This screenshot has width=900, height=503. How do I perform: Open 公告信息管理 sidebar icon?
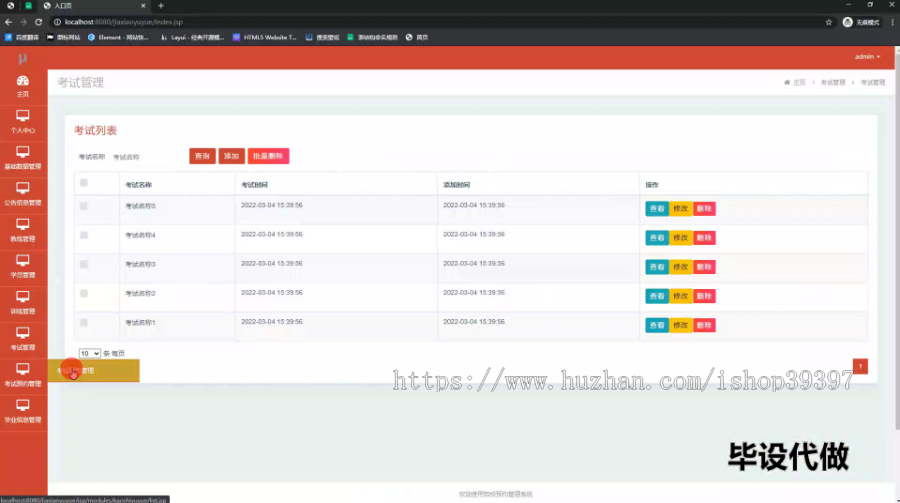[23, 195]
